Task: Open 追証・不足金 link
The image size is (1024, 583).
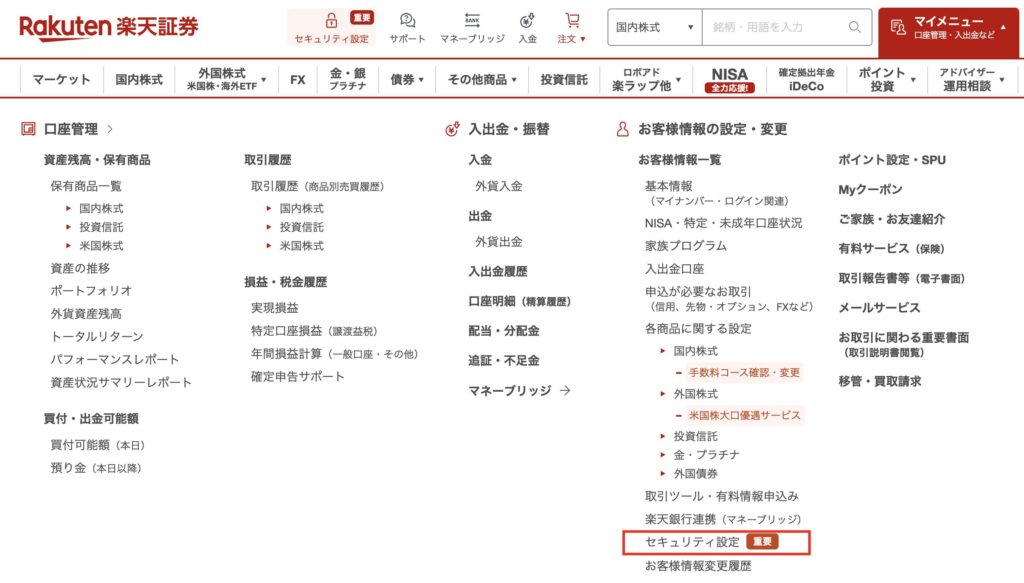Action: click(504, 360)
